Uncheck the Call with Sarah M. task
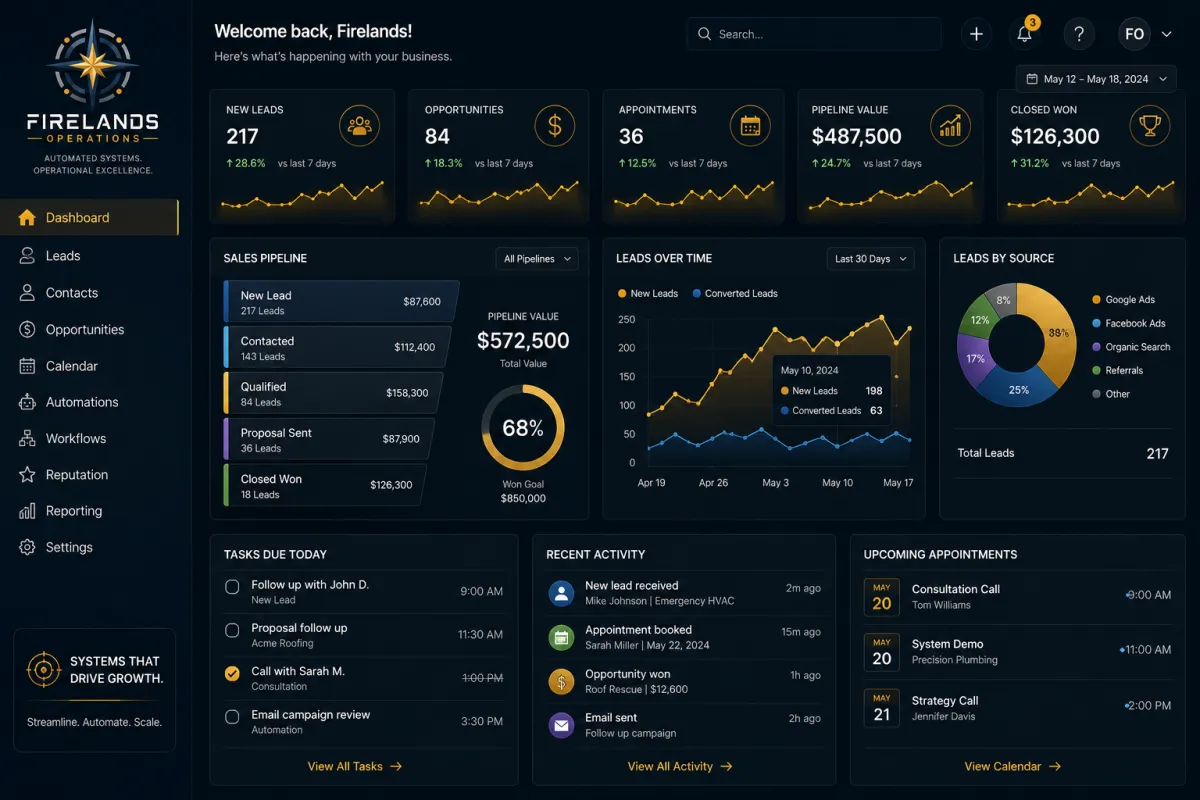This screenshot has width=1200, height=800. coord(232,674)
